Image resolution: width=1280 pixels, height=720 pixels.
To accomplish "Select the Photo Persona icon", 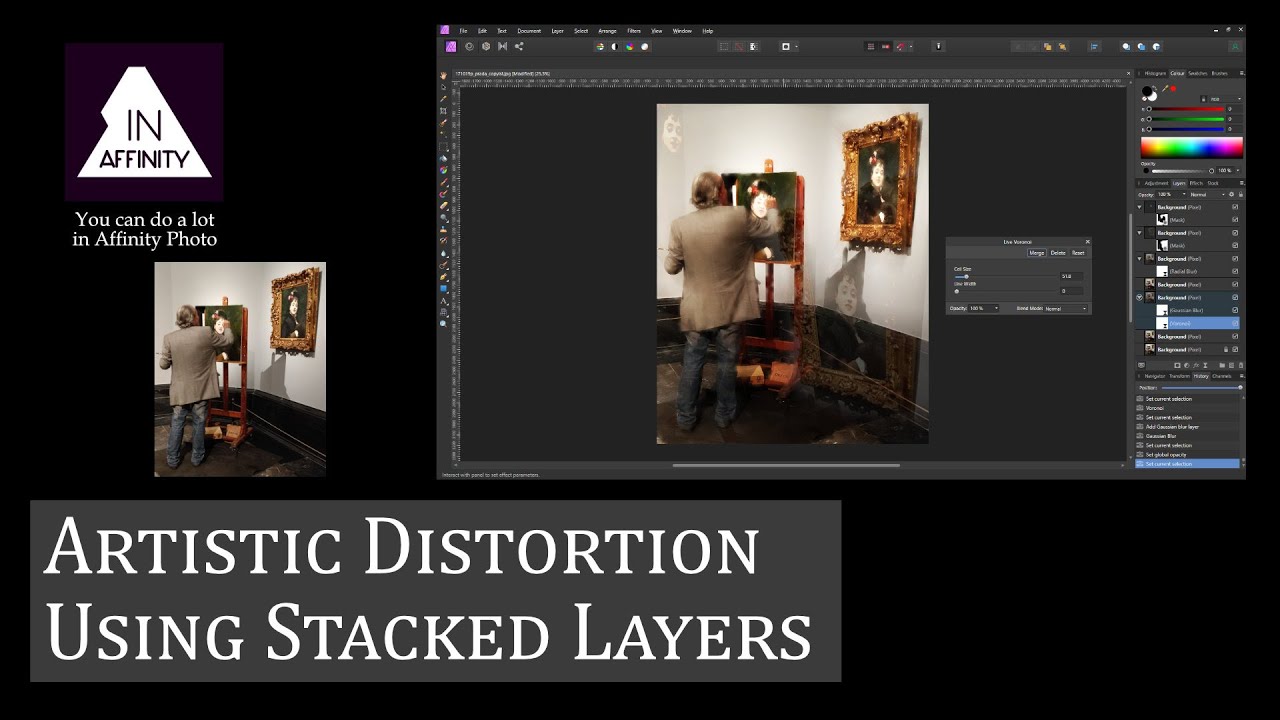I will [451, 46].
